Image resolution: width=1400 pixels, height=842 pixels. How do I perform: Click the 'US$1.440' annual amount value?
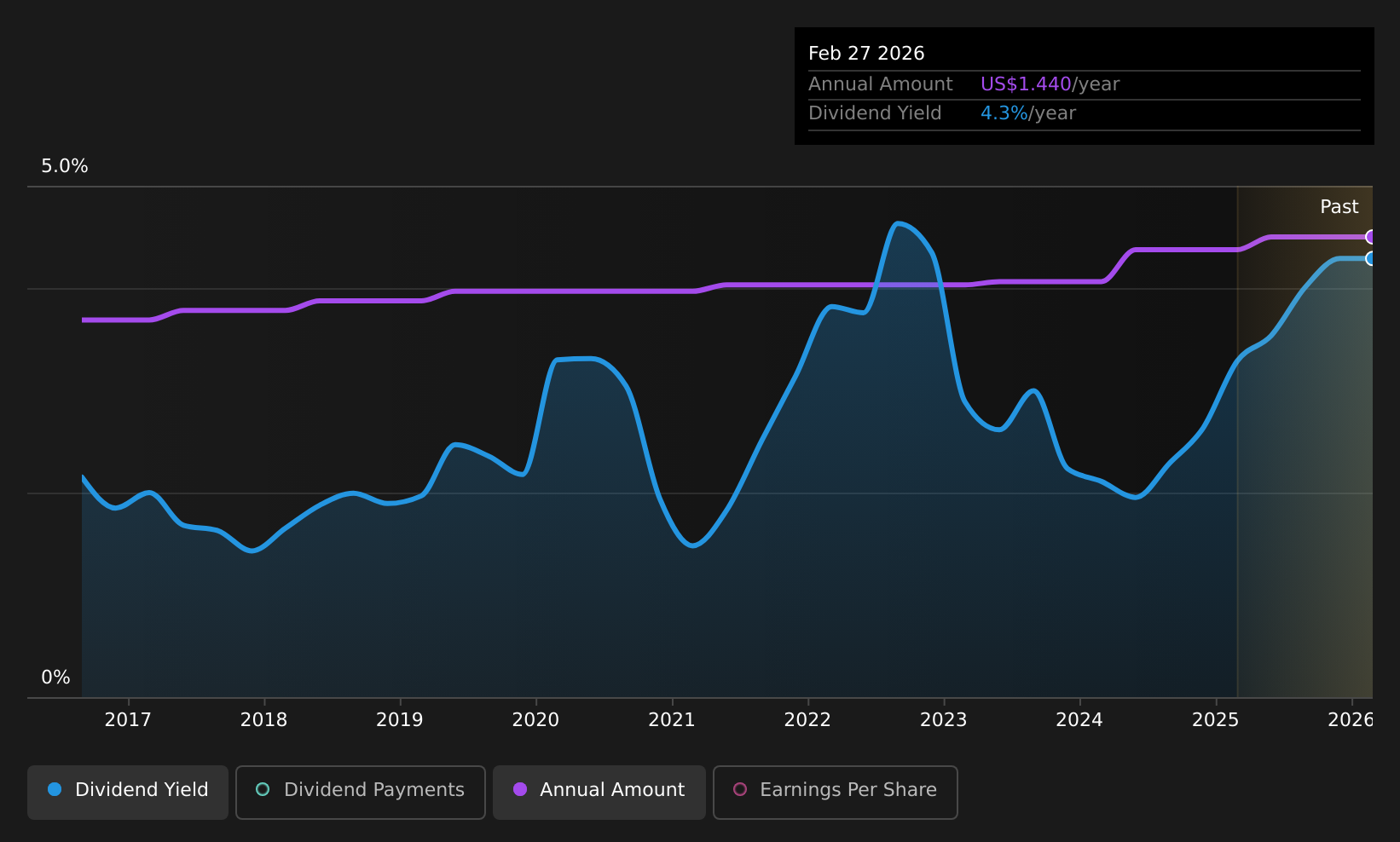[1026, 84]
